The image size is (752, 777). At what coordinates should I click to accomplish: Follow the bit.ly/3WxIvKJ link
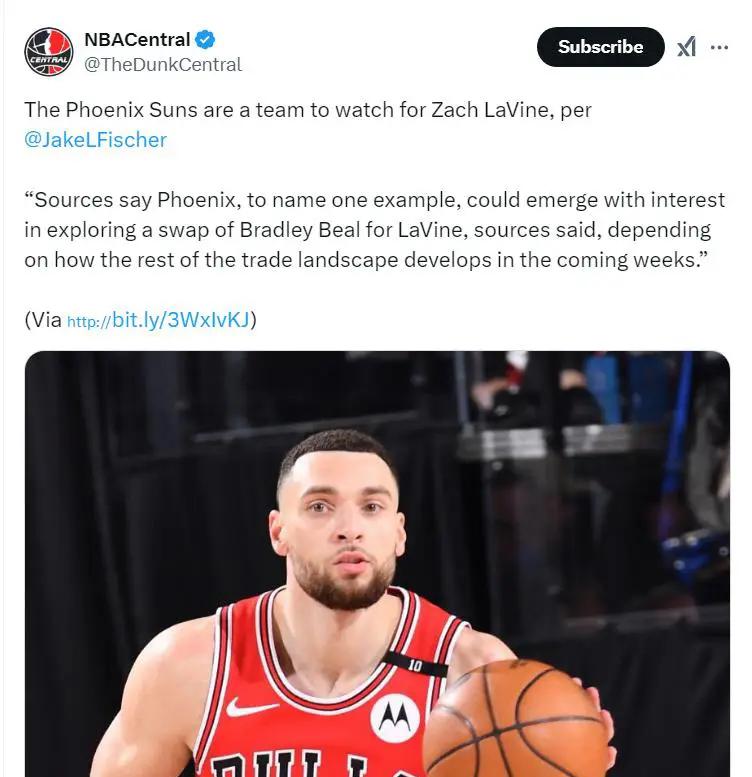point(158,320)
